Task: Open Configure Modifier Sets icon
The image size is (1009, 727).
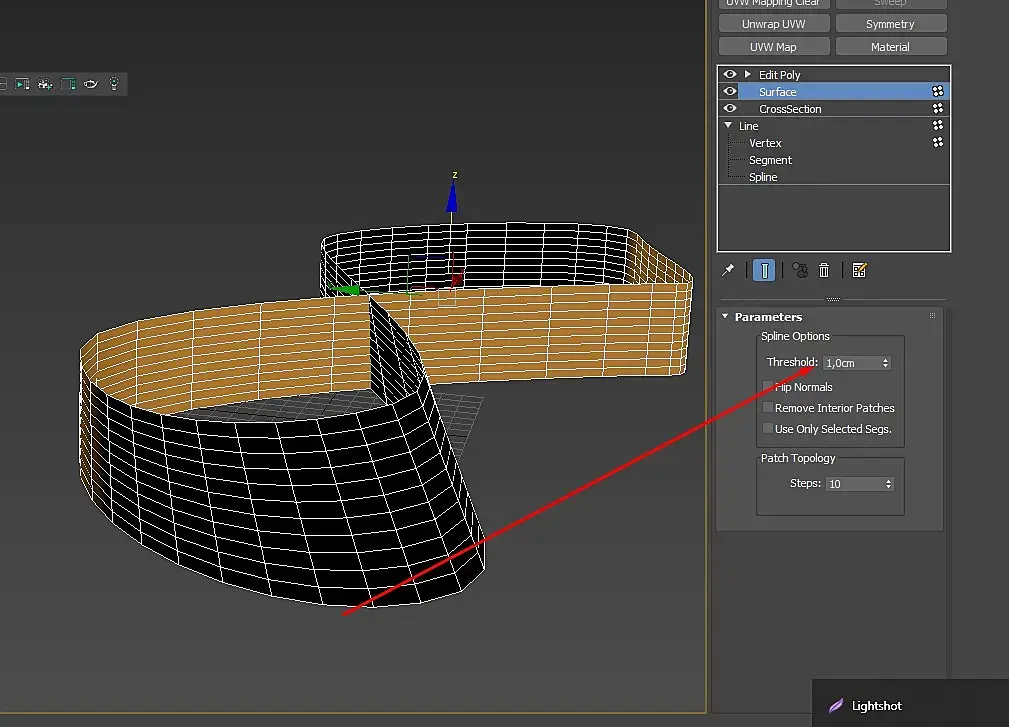Action: pos(859,270)
